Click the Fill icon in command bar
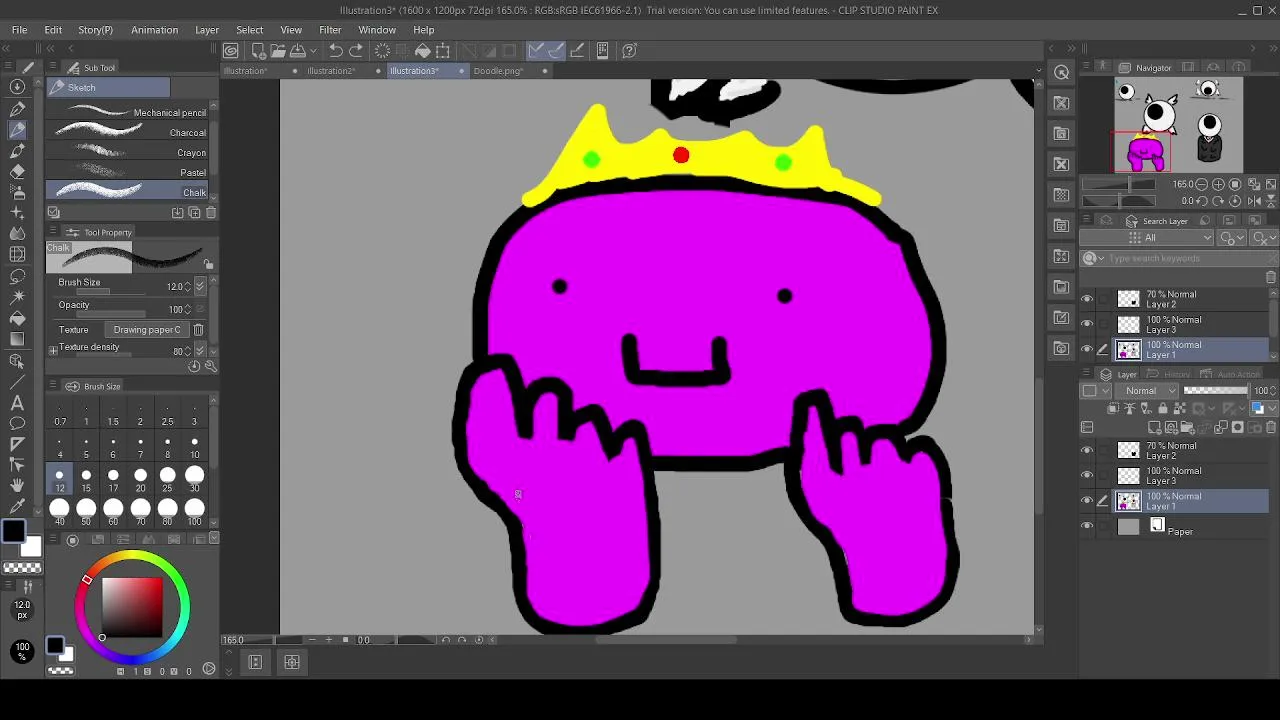This screenshot has height=720, width=1280. point(423,50)
